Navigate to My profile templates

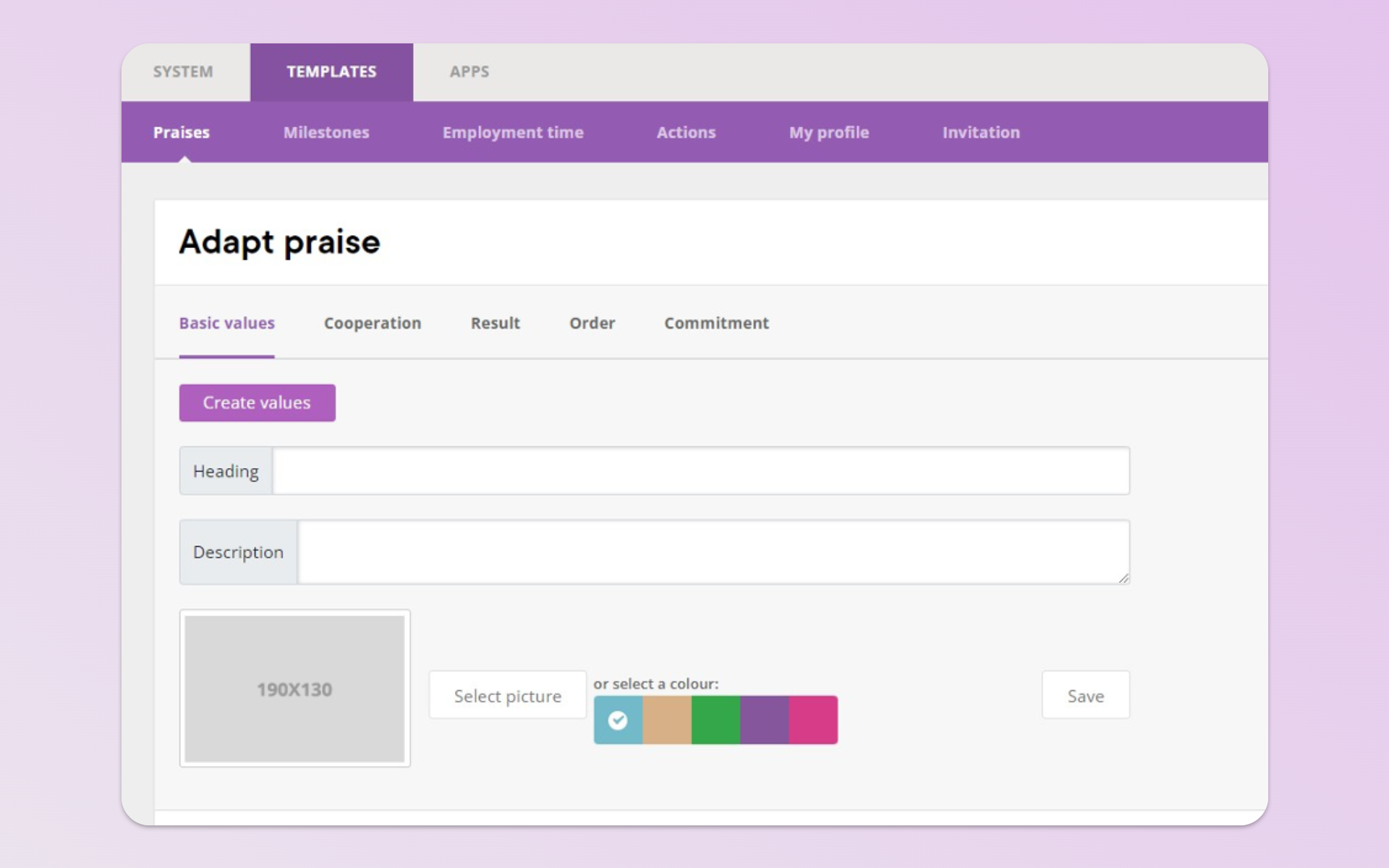pos(828,132)
